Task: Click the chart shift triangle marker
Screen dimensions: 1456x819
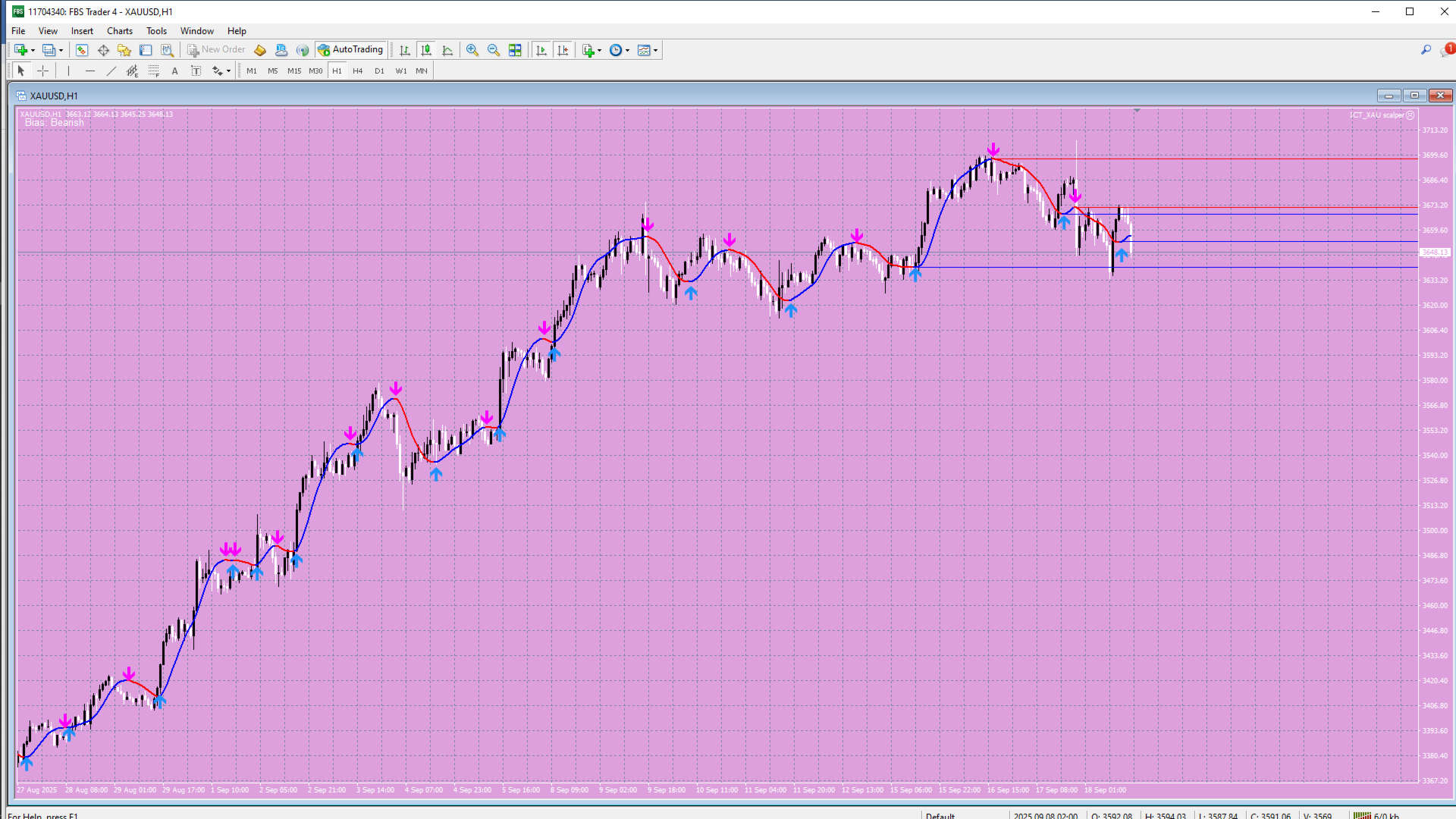Action: 1137,111
